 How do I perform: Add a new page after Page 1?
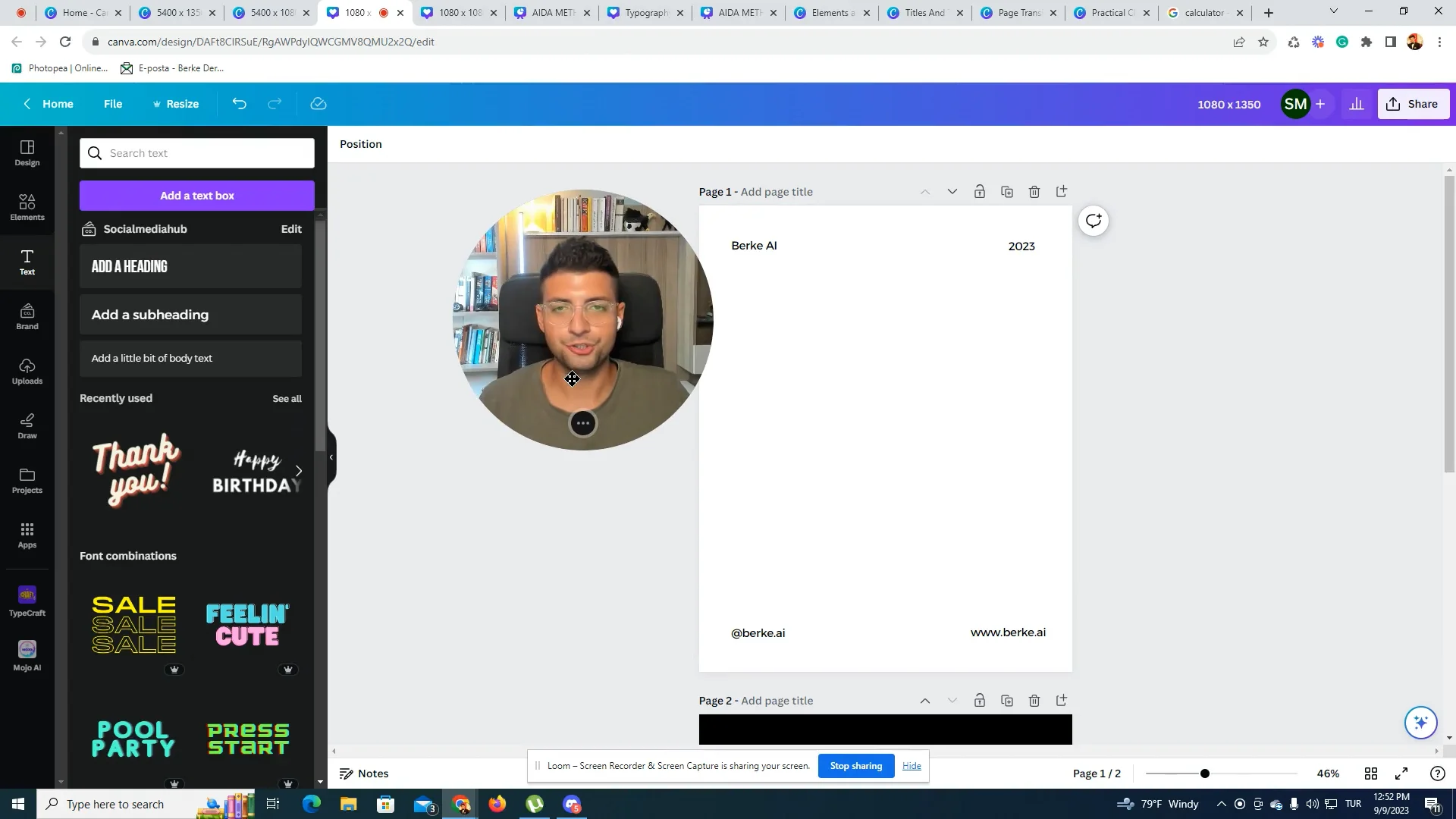pos(1062,192)
